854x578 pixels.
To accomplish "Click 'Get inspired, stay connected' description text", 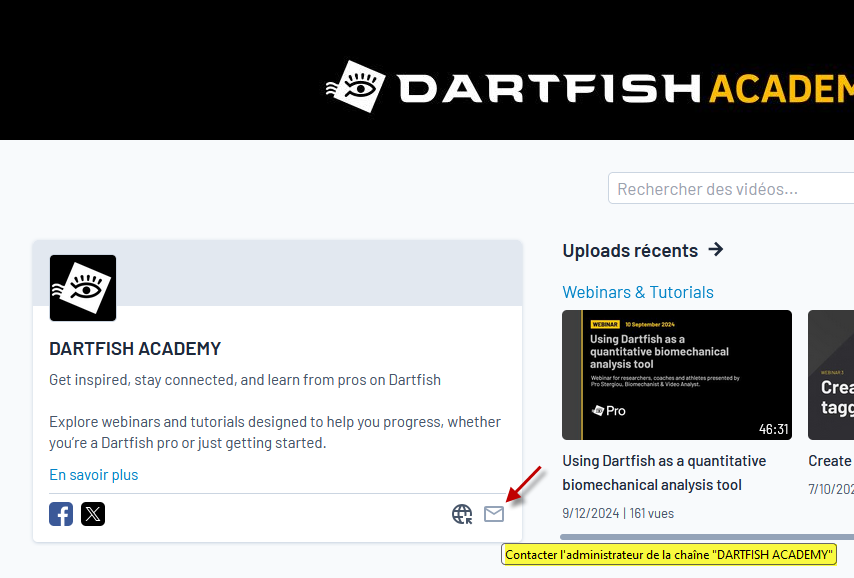I will coord(245,380).
